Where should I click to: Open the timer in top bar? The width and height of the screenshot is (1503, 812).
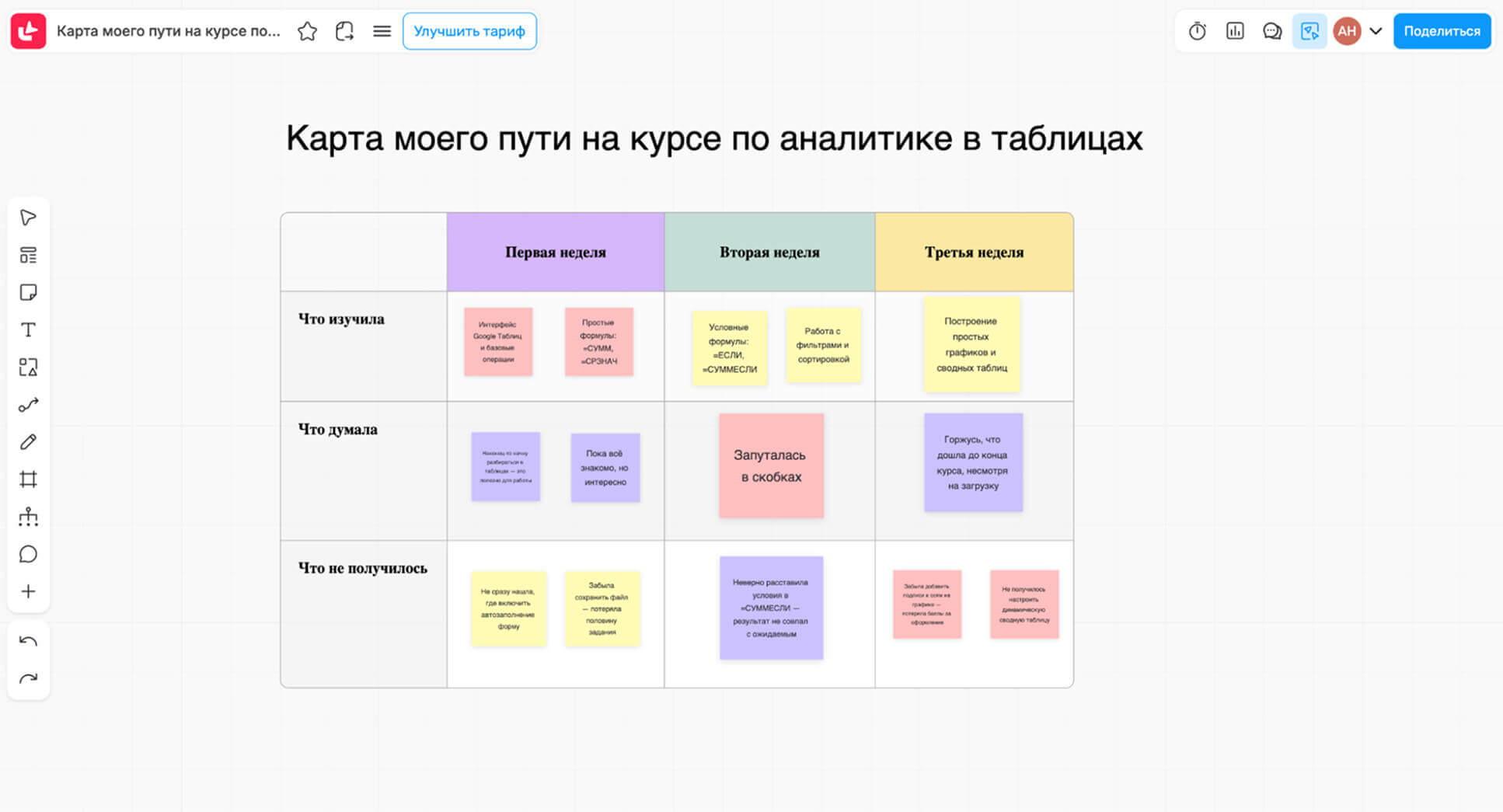click(x=1197, y=31)
